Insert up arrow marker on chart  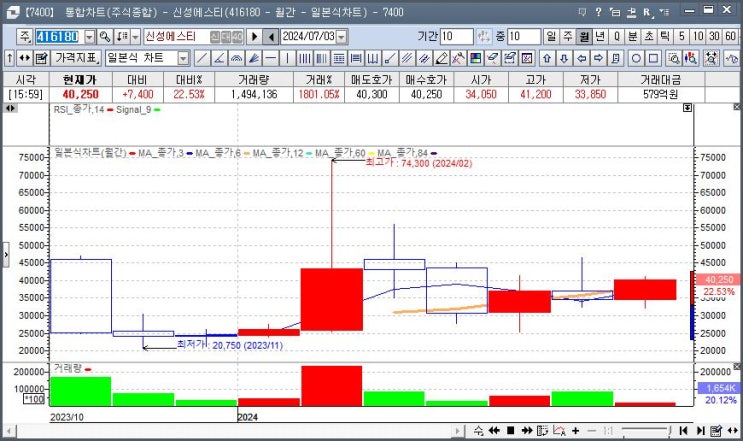(x=547, y=58)
